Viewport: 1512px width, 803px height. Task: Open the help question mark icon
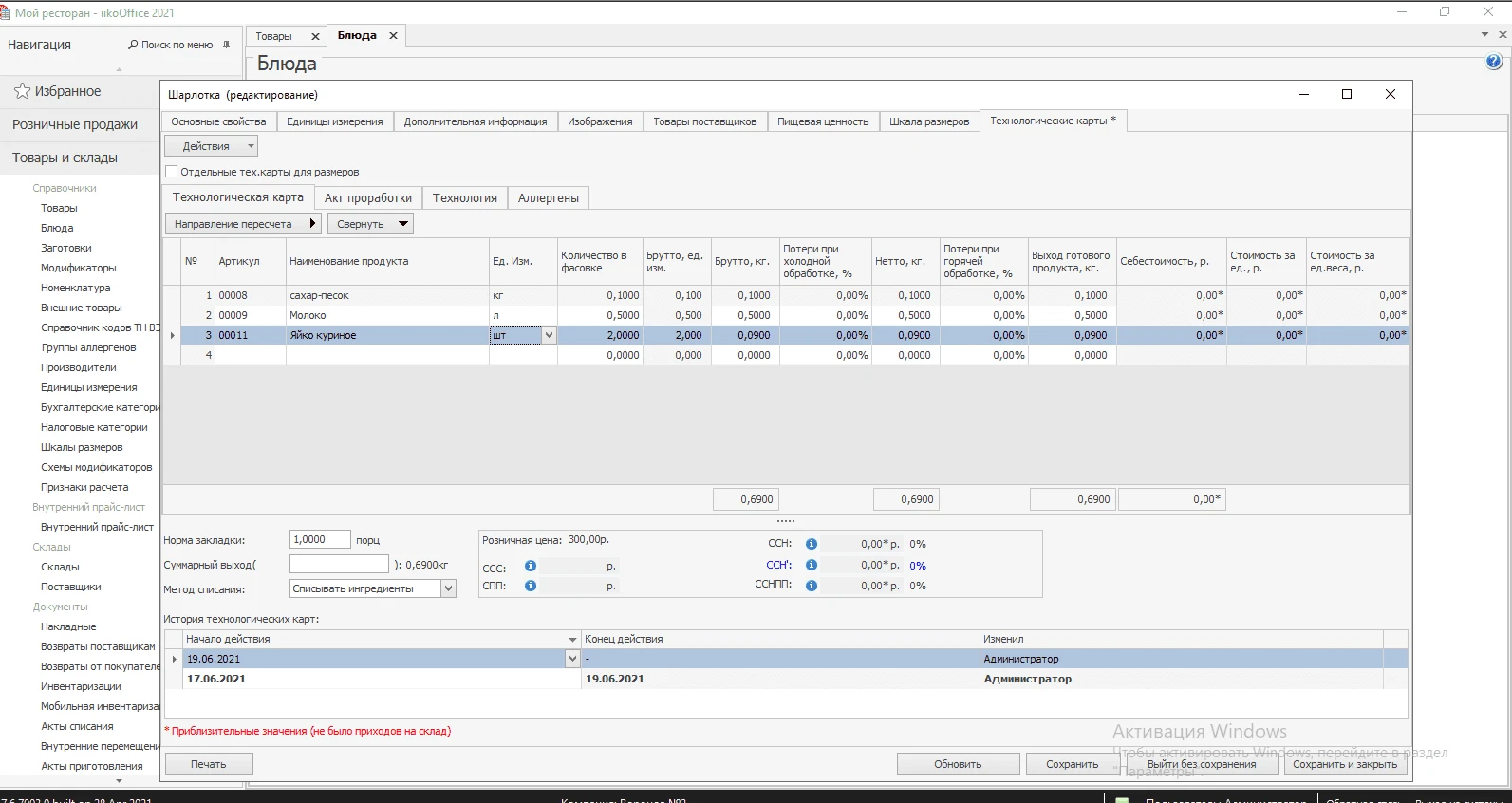pyautogui.click(x=1493, y=63)
